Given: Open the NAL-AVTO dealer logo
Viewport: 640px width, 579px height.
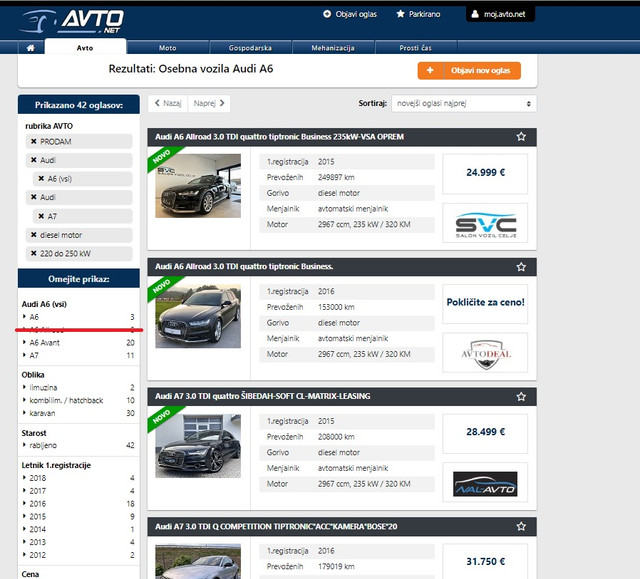Looking at the screenshot, I should 485,483.
